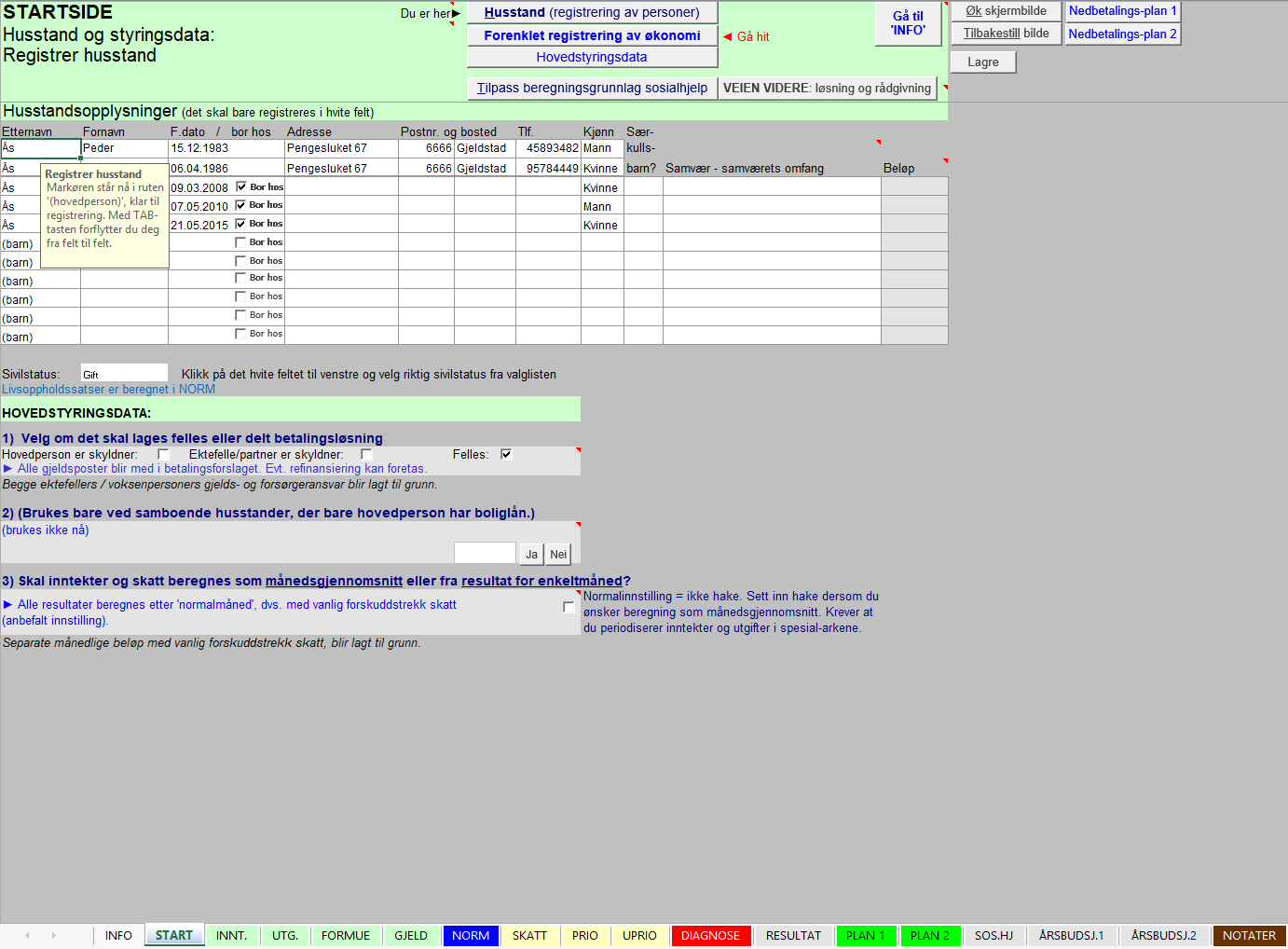Viewport: 1288px width, 949px height.
Task: Click the Tilbakestill bilde button
Action: (x=1007, y=34)
